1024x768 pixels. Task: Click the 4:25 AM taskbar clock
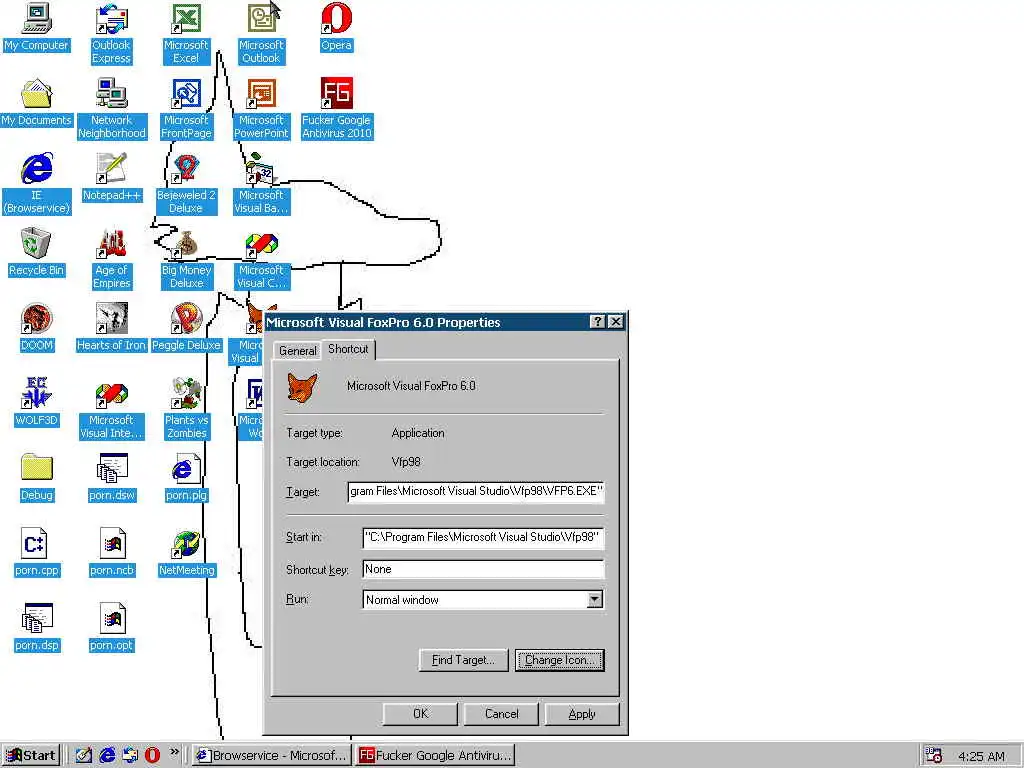[981, 756]
